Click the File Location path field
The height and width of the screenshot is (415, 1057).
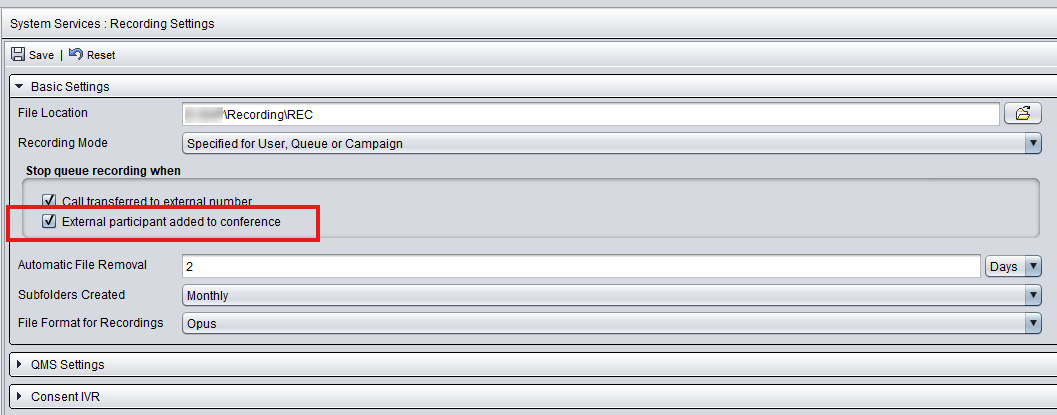point(591,115)
